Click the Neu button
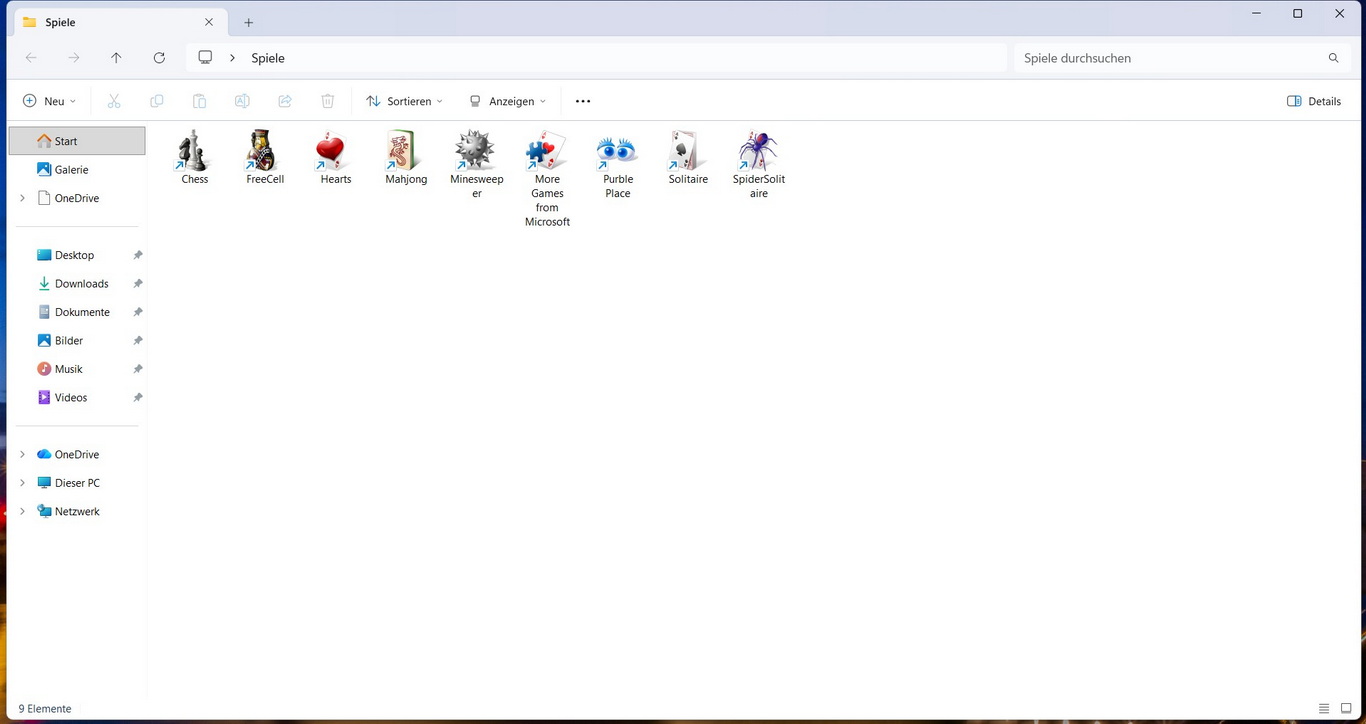The image size is (1366, 724). point(49,101)
